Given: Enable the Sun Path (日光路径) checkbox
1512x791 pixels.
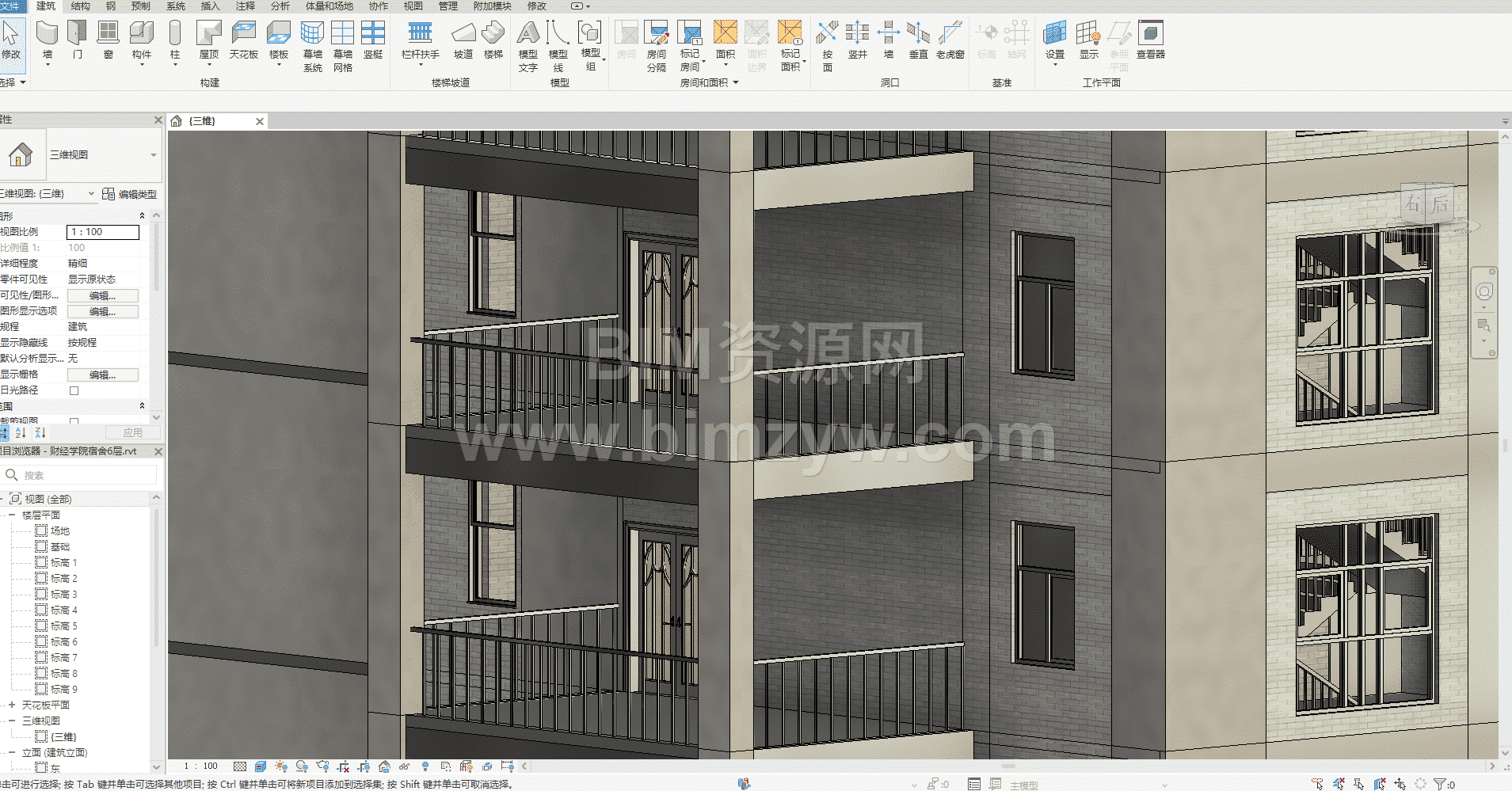Looking at the screenshot, I should [74, 390].
